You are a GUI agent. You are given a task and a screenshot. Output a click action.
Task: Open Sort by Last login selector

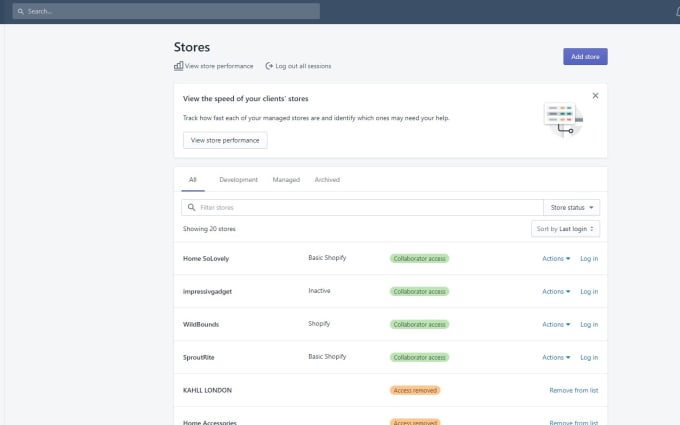click(565, 229)
